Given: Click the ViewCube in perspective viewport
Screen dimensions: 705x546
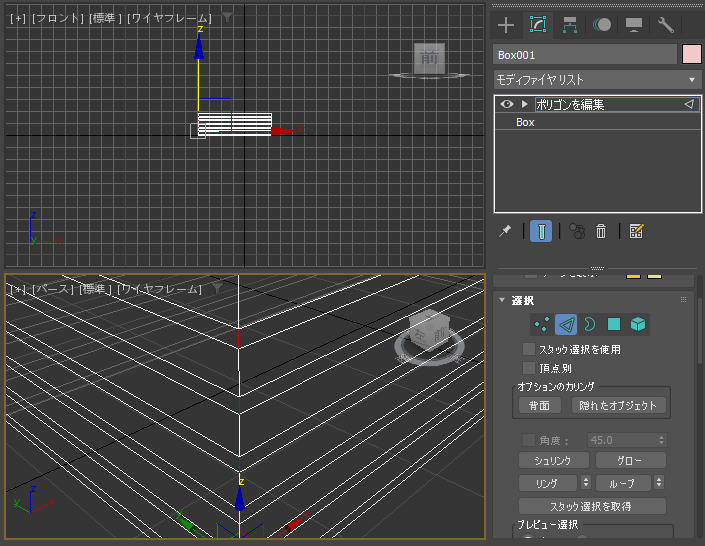Looking at the screenshot, I should (429, 331).
